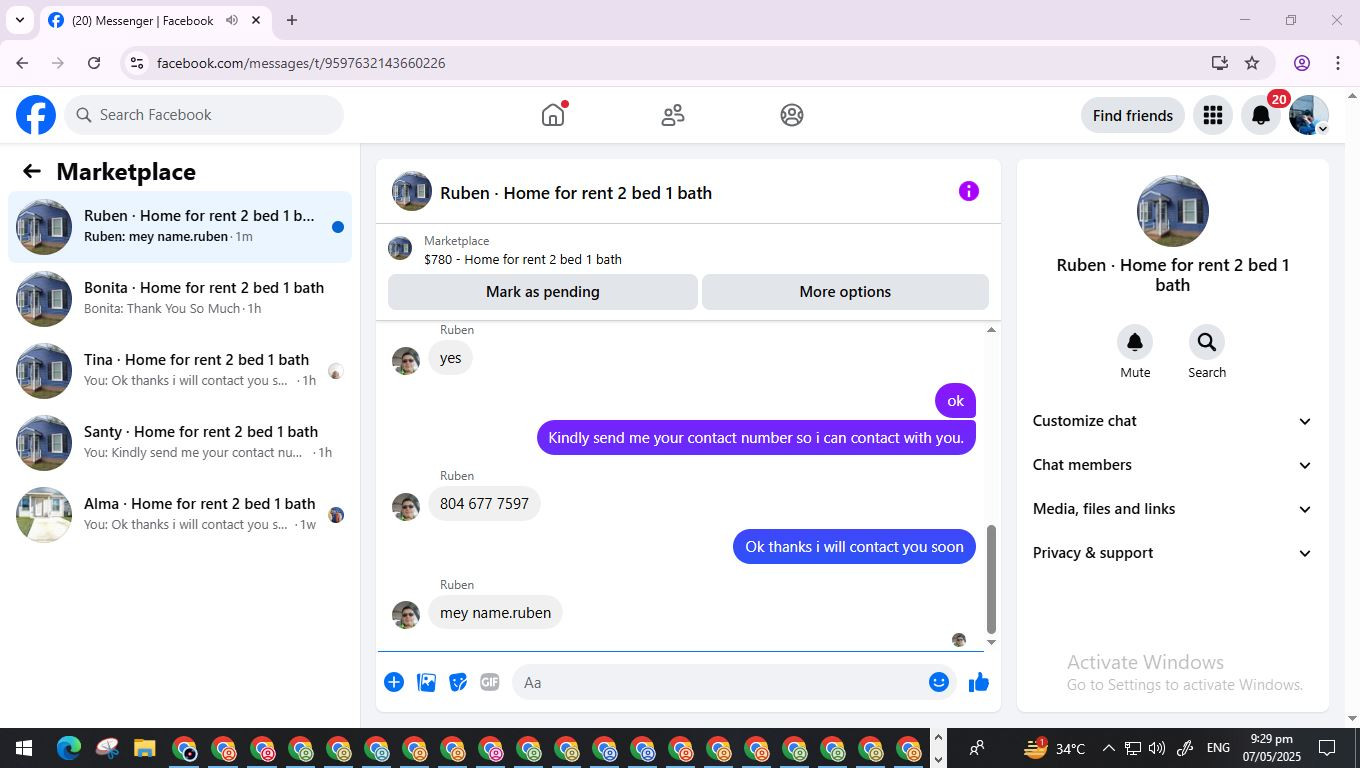Image resolution: width=1360 pixels, height=768 pixels.
Task: Open the account profile picture menu
Action: 1308,116
